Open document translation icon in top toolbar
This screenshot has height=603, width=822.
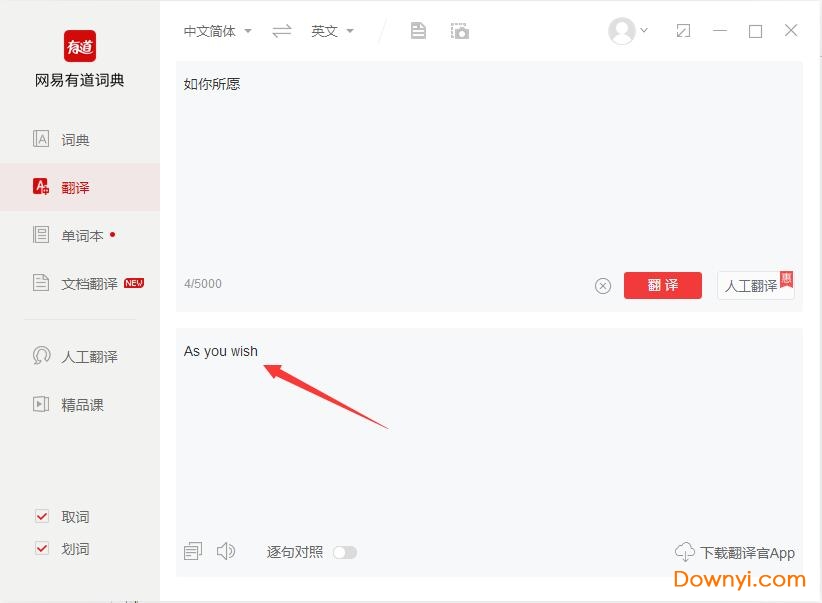(418, 31)
